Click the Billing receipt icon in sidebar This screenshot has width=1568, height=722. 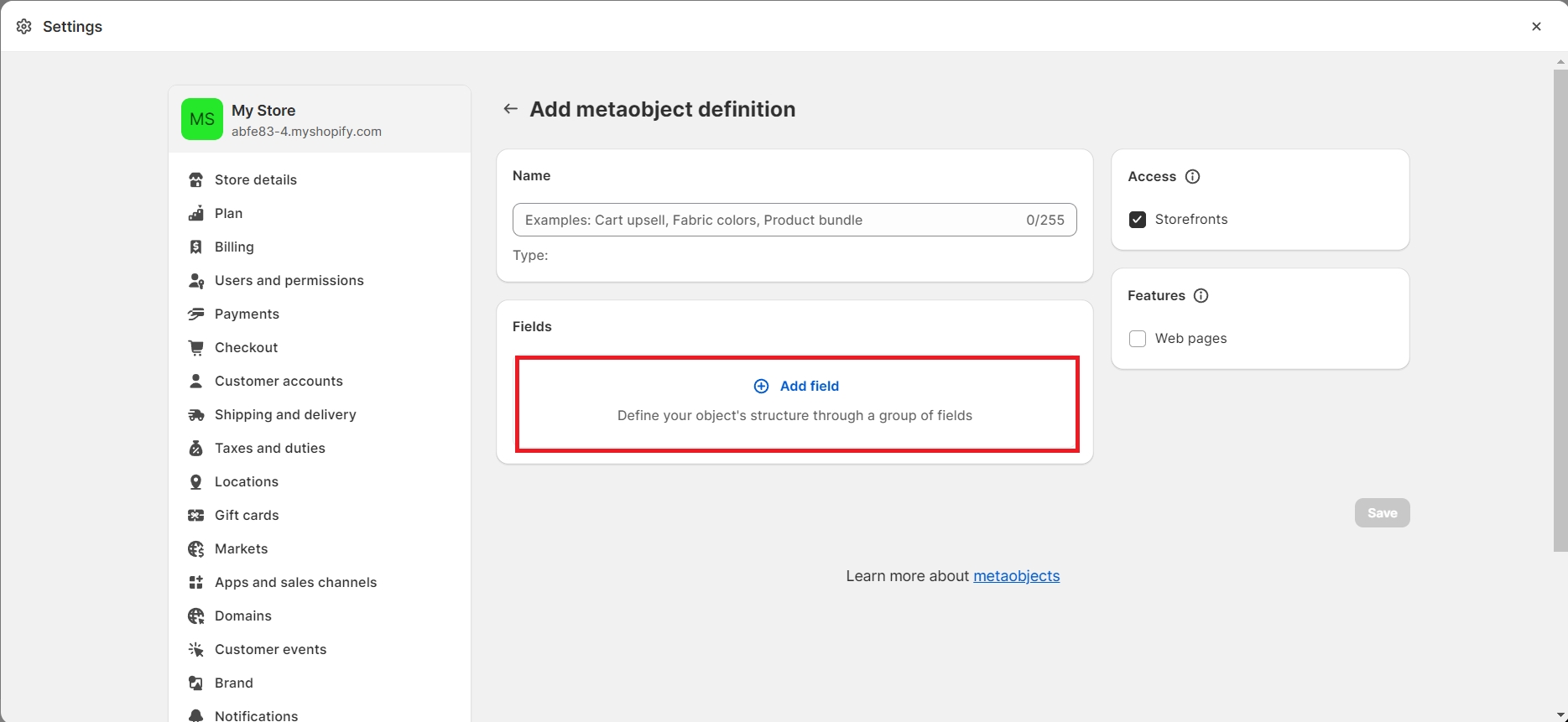click(195, 247)
